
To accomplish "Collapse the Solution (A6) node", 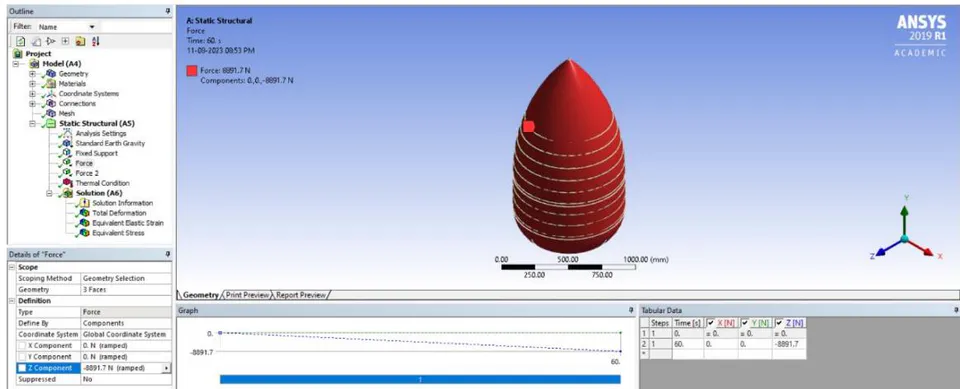I will (49, 193).
